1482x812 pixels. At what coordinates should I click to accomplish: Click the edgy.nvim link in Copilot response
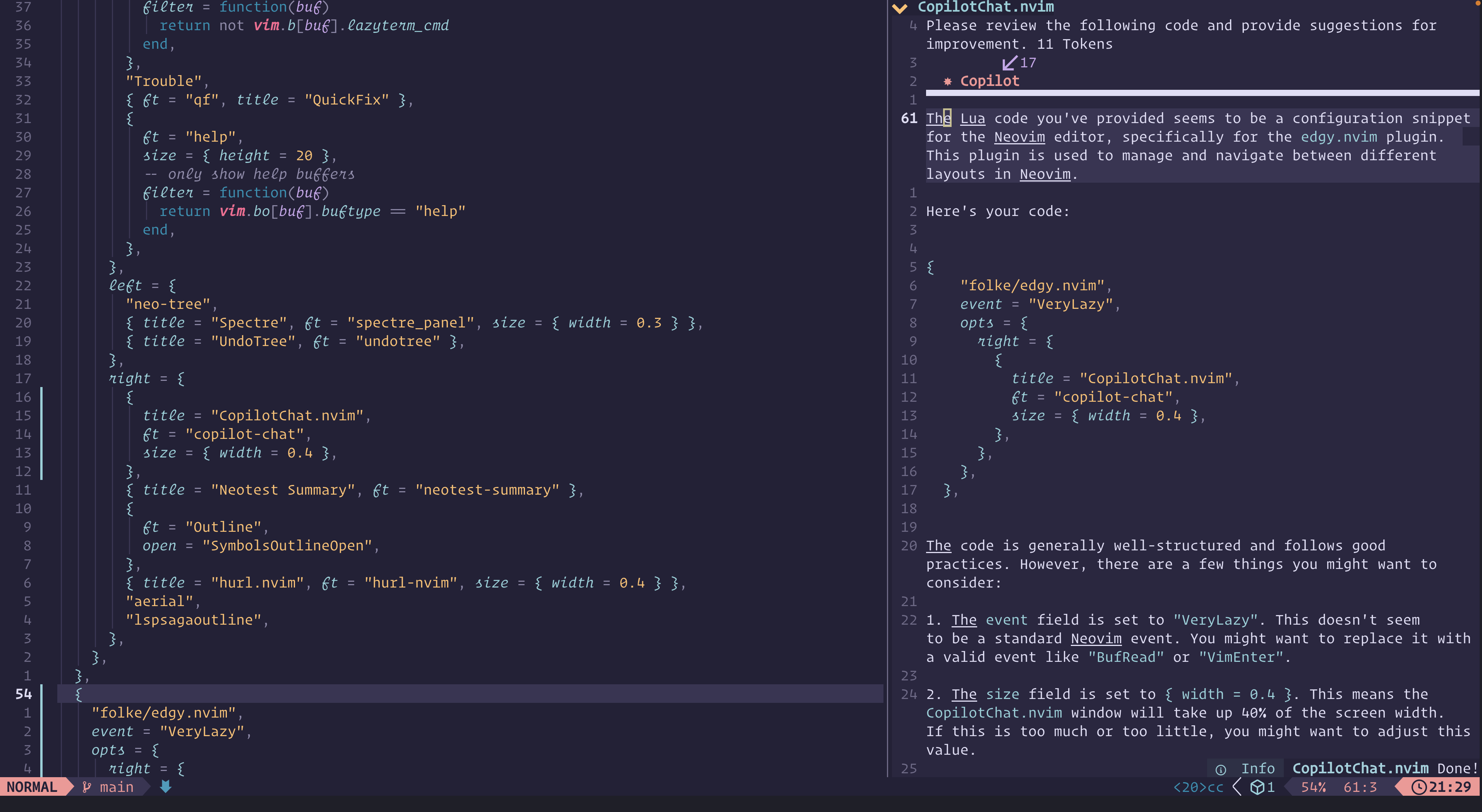[x=1339, y=137]
